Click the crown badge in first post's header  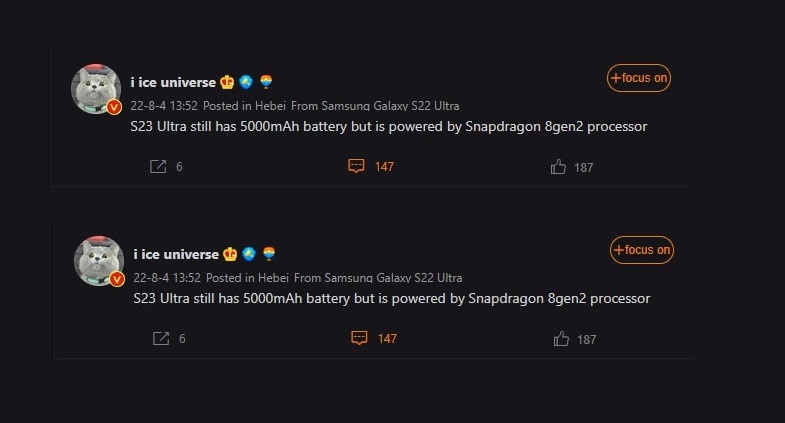227,82
